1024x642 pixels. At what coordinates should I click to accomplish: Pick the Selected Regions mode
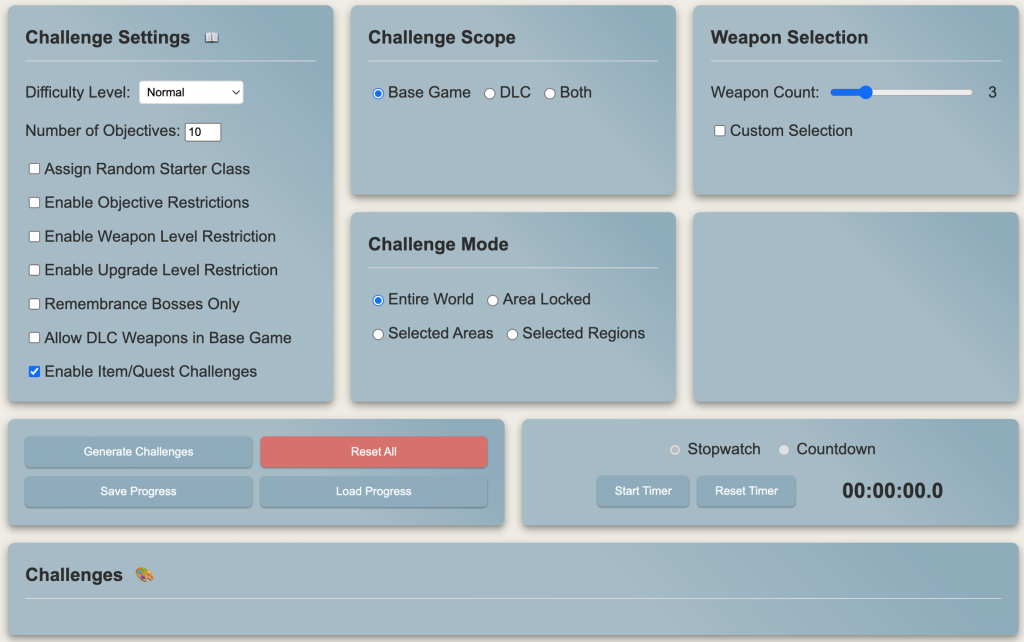[x=512, y=334]
